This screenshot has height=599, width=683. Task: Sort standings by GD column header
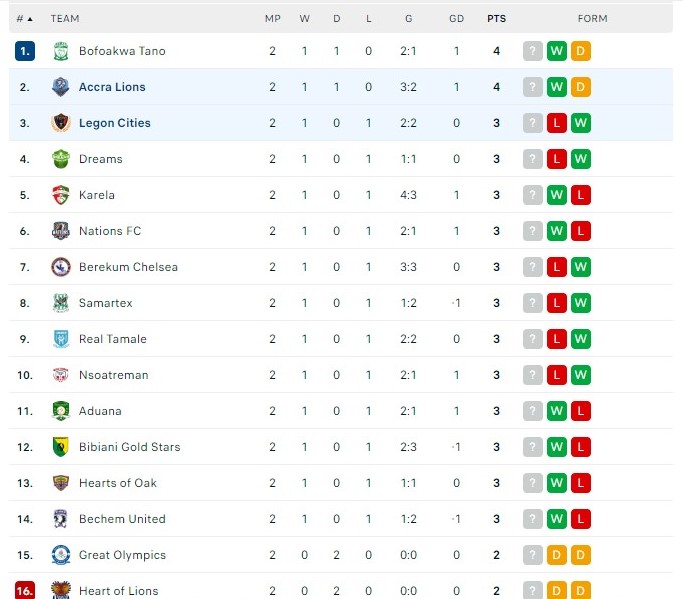pyautogui.click(x=456, y=18)
